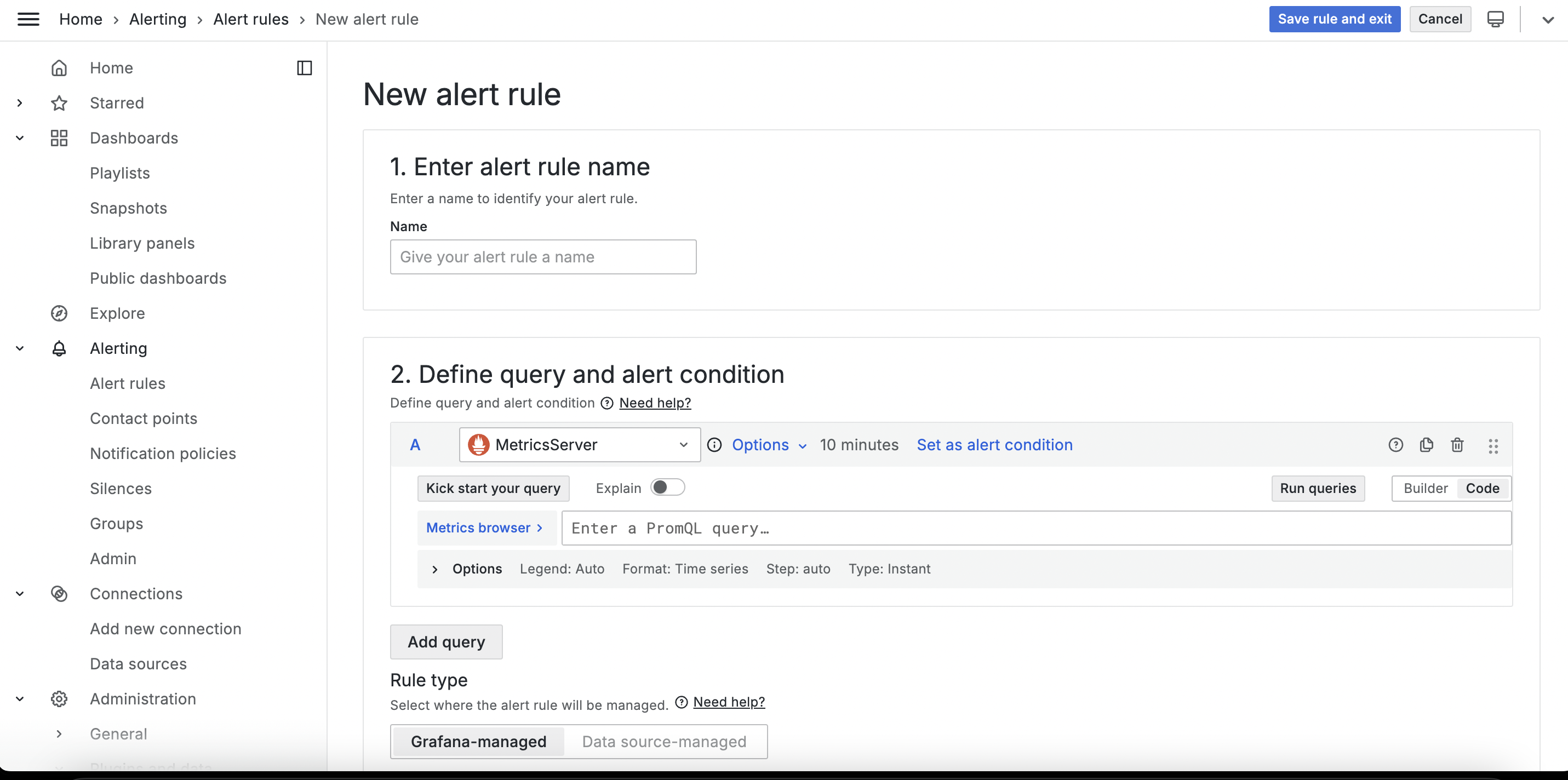Toggle the Explain switch
1568x780 pixels.
click(x=667, y=487)
